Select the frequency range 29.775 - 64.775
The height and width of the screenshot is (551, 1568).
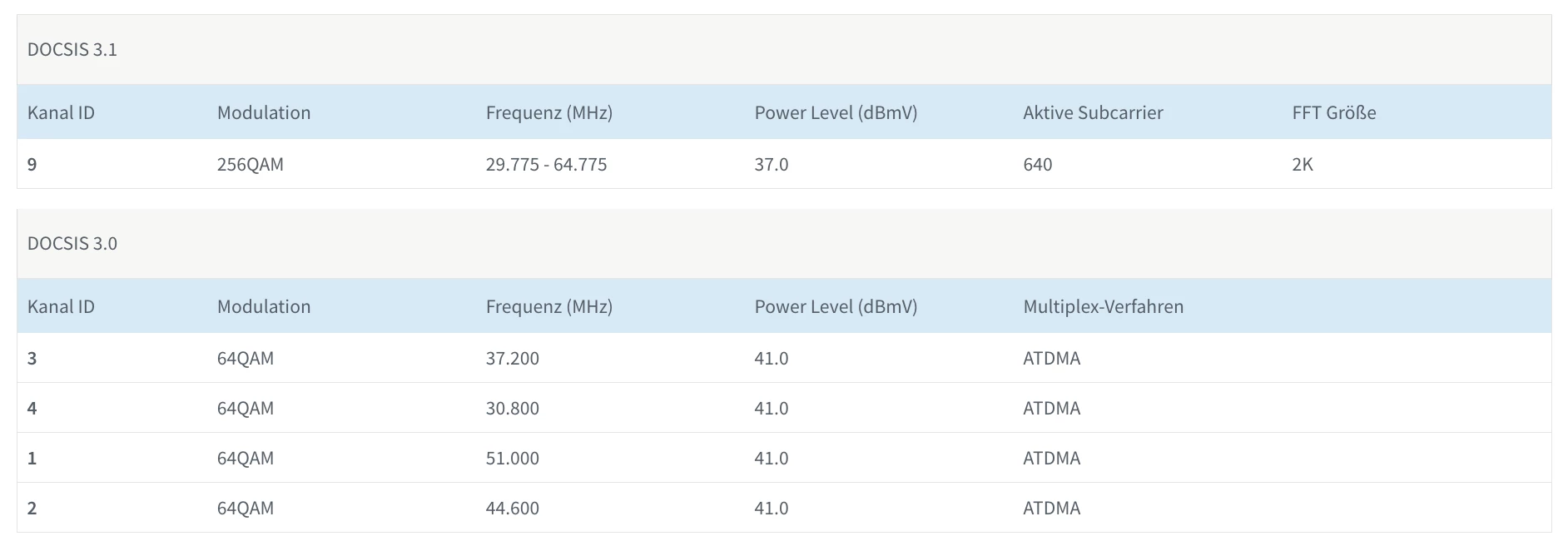[x=546, y=165]
